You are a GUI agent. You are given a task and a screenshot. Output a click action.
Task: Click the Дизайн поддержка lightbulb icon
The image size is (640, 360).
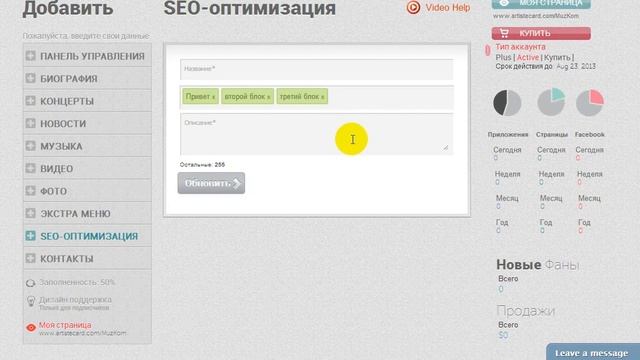tap(31, 301)
